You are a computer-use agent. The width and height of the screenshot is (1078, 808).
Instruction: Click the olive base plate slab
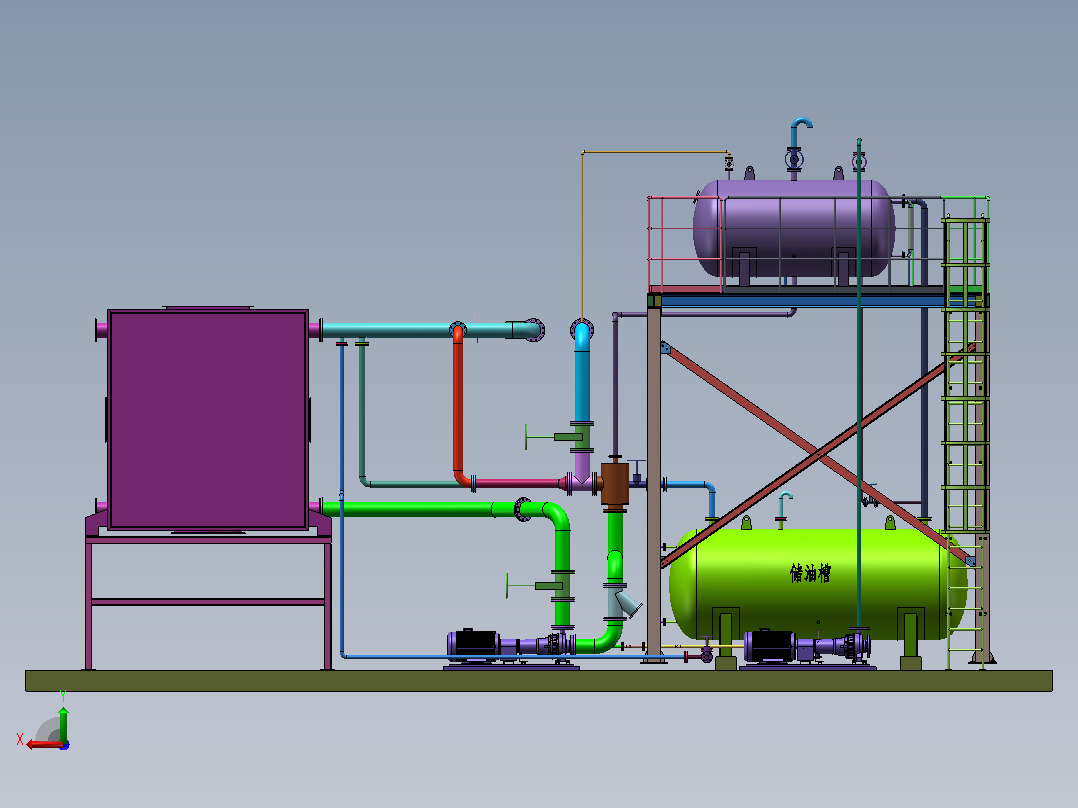(538, 681)
